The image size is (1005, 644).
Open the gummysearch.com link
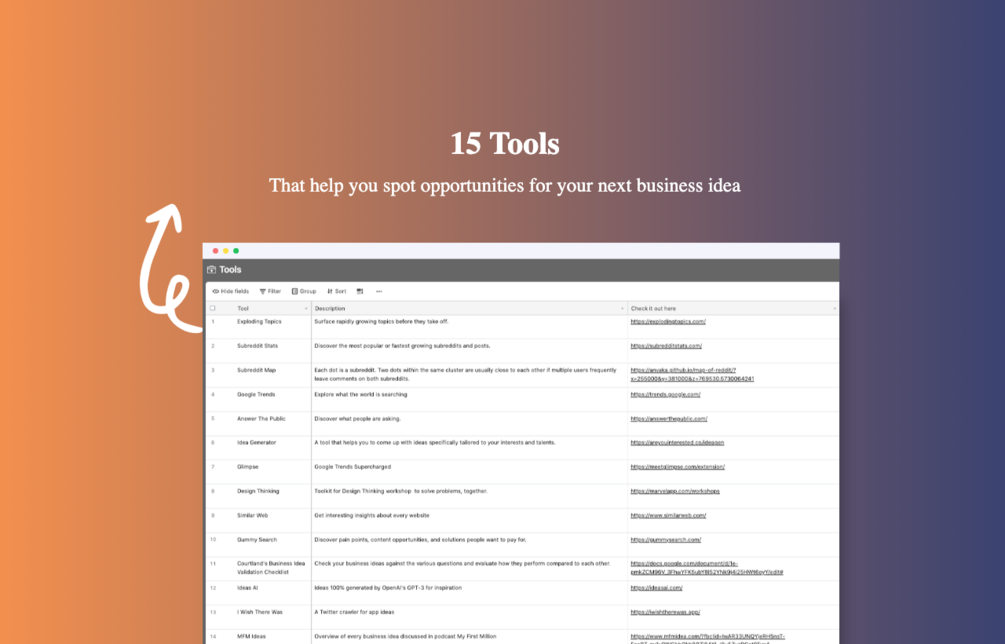666,540
